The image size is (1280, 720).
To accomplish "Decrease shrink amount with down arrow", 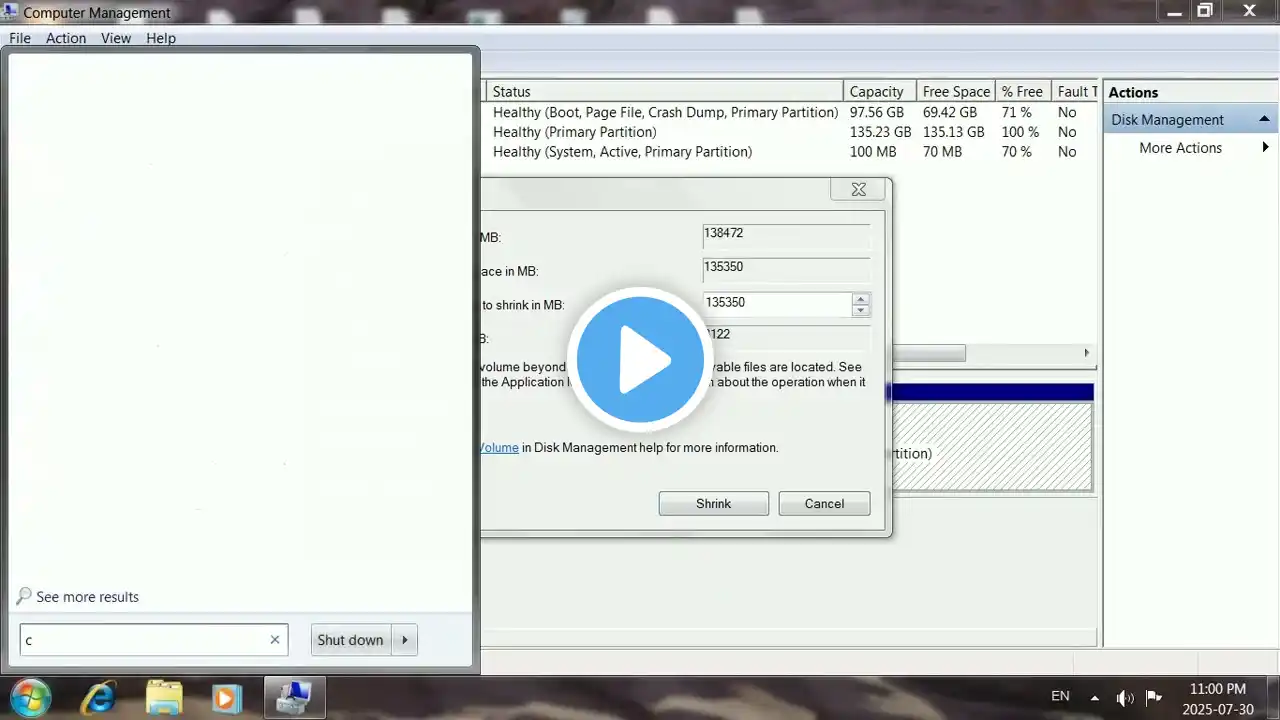I will (860, 310).
